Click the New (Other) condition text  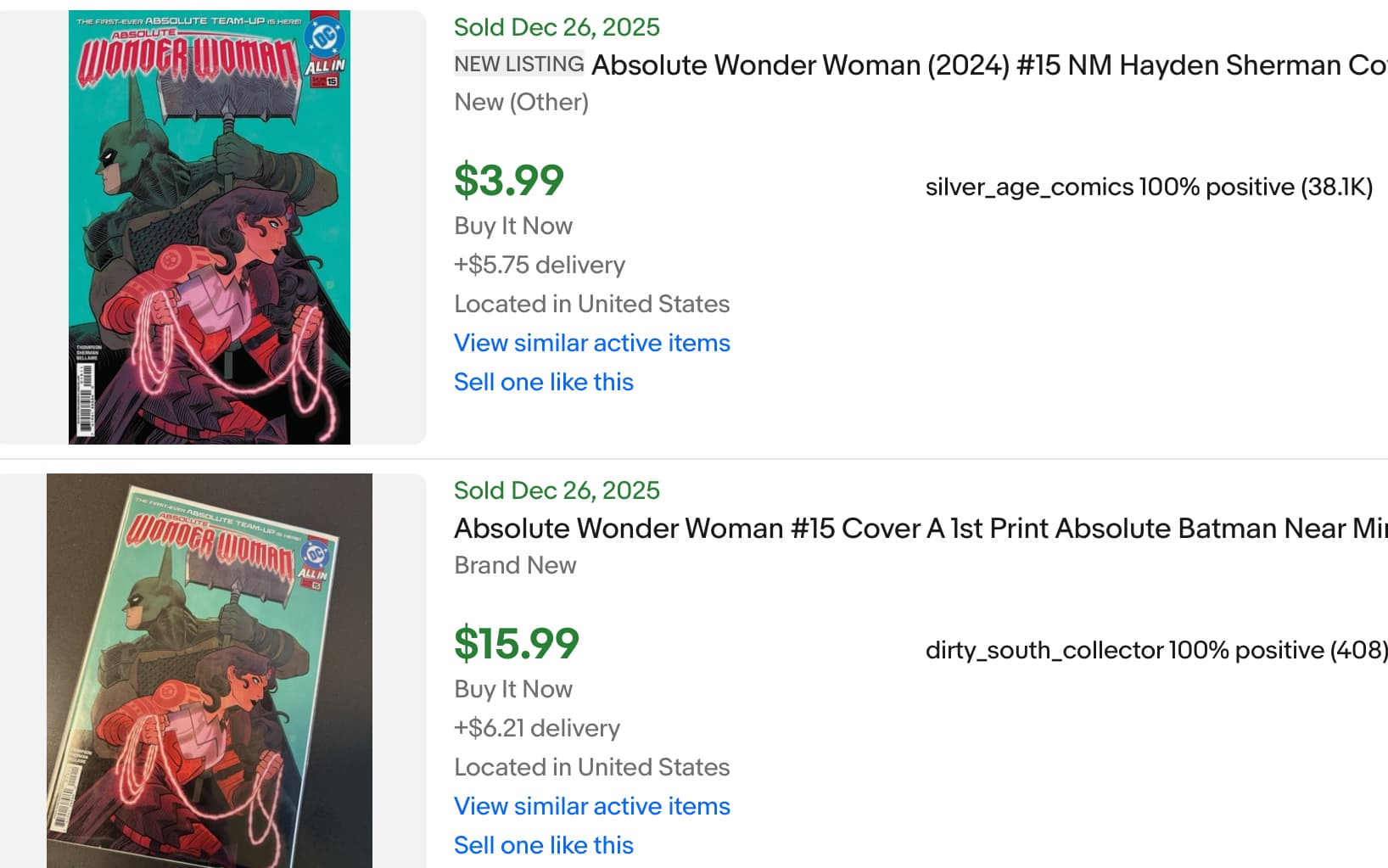click(x=521, y=102)
